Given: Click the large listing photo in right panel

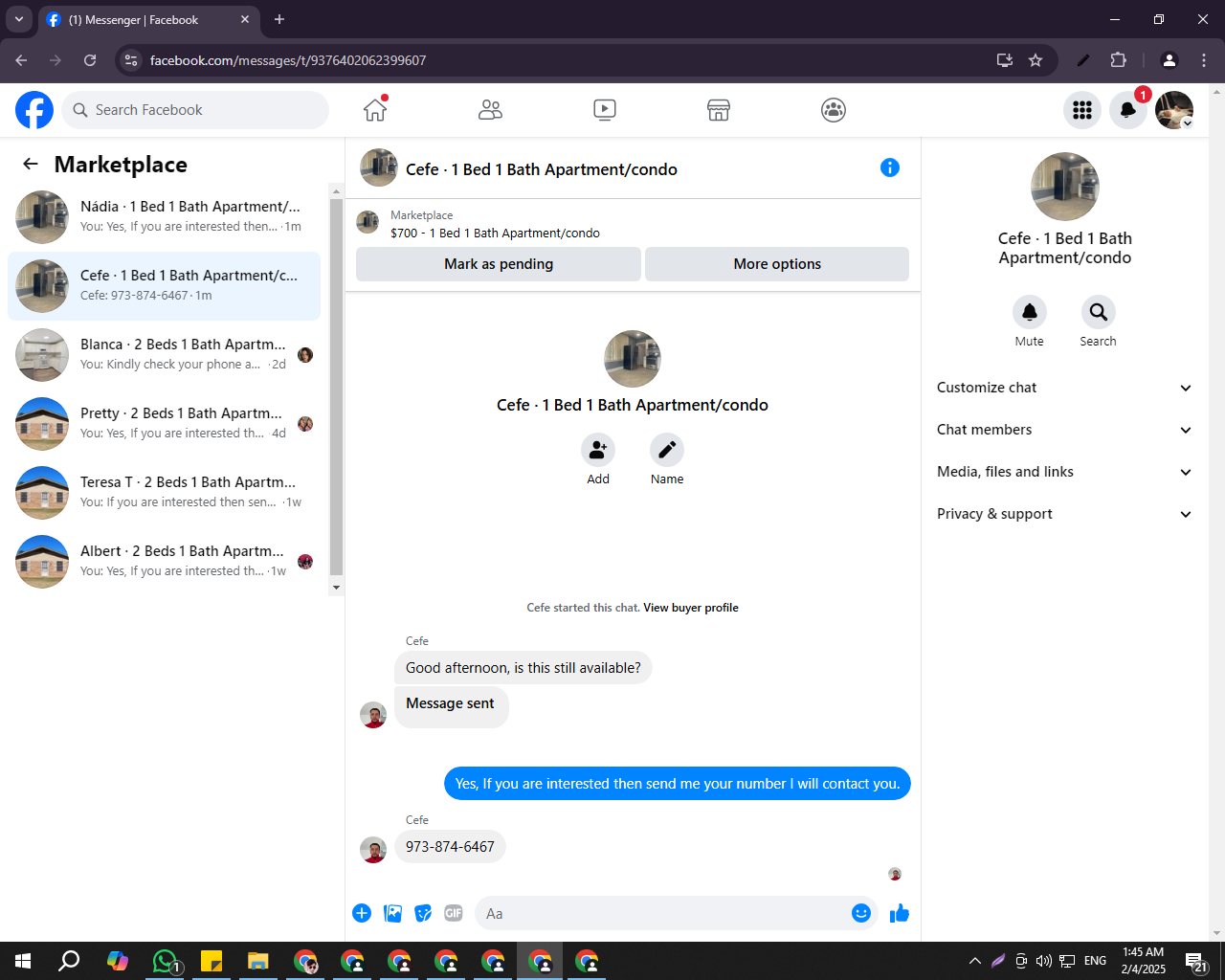Looking at the screenshot, I should (x=1065, y=187).
